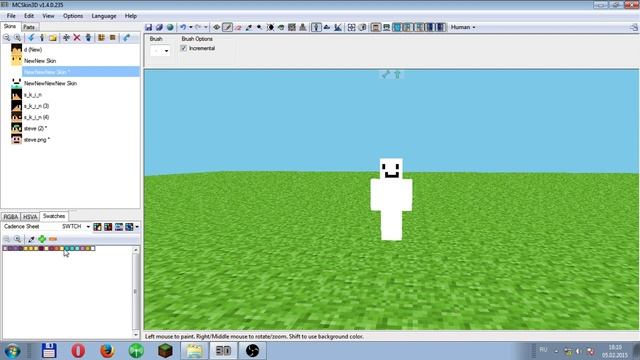Click the Save skin toolbar icon
The width and height of the screenshot is (640, 360).
(x=149, y=27)
